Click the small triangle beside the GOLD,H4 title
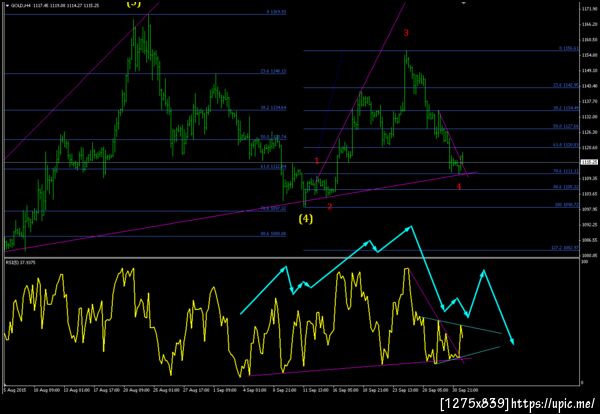 (7, 6)
